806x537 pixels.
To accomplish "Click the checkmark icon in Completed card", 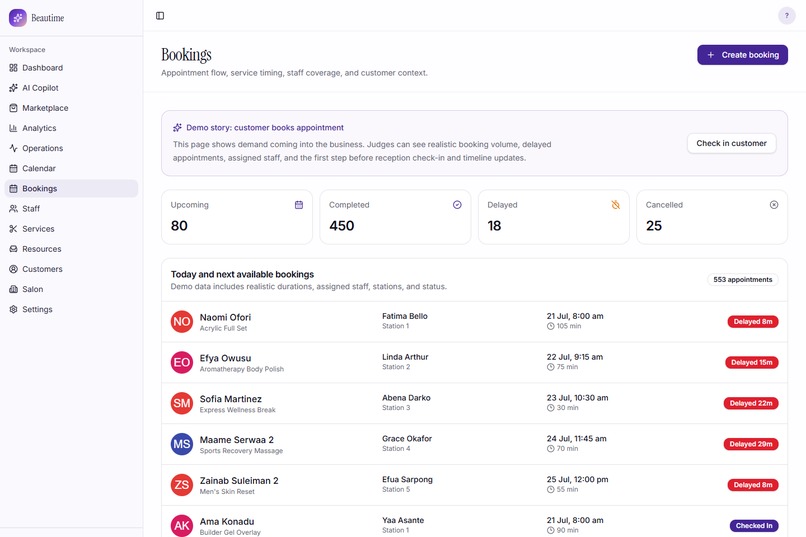I will click(x=457, y=205).
